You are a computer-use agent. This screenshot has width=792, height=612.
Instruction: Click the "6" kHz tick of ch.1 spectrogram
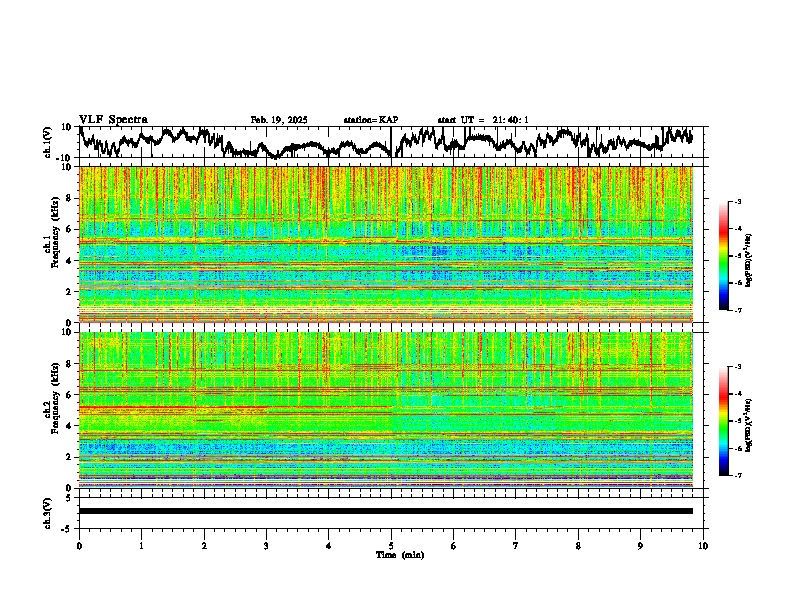click(71, 229)
